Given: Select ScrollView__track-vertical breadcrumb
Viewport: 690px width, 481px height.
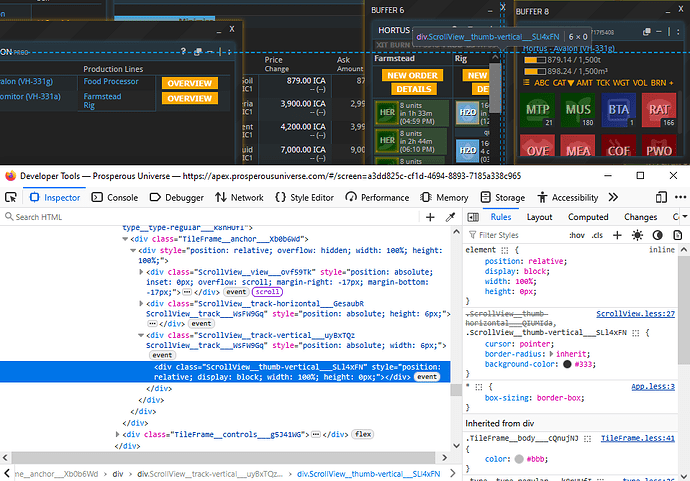Looking at the screenshot, I should (x=210, y=474).
